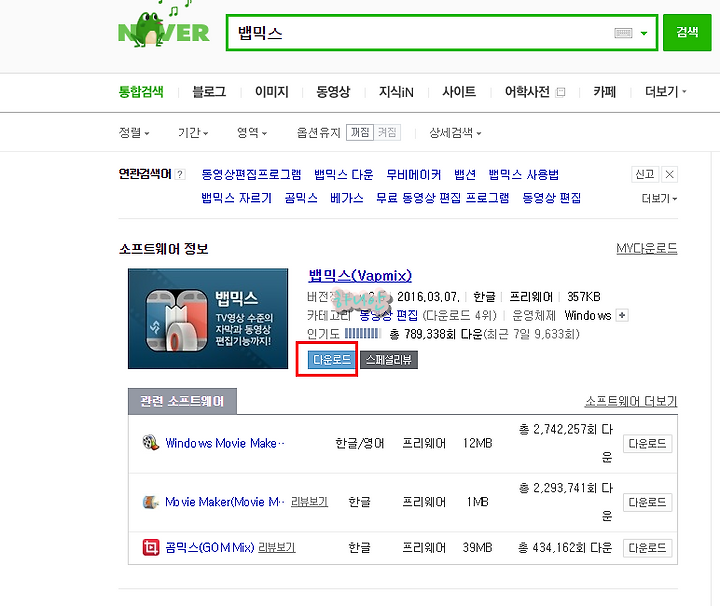This screenshot has height=606, width=720.
Task: Open the 곰믹스(GOM Mix) link
Action: pyautogui.click(x=210, y=547)
